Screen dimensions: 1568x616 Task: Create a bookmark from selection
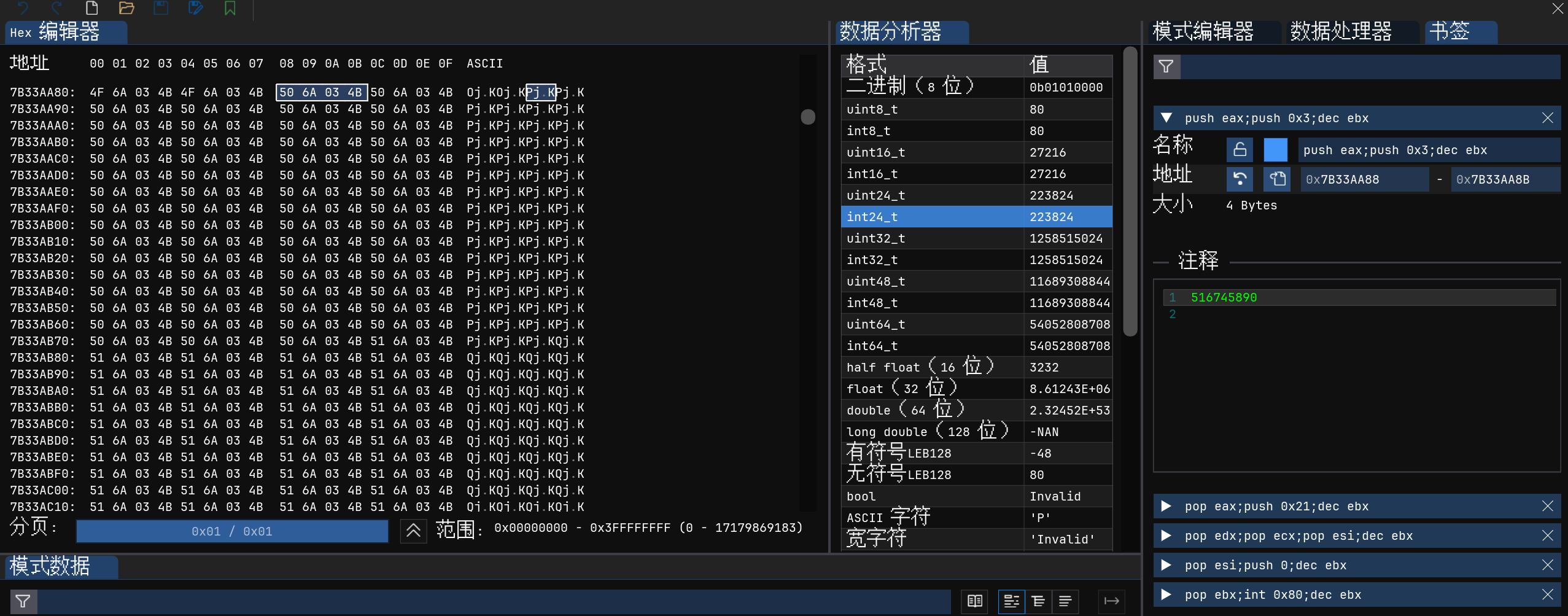click(x=230, y=9)
